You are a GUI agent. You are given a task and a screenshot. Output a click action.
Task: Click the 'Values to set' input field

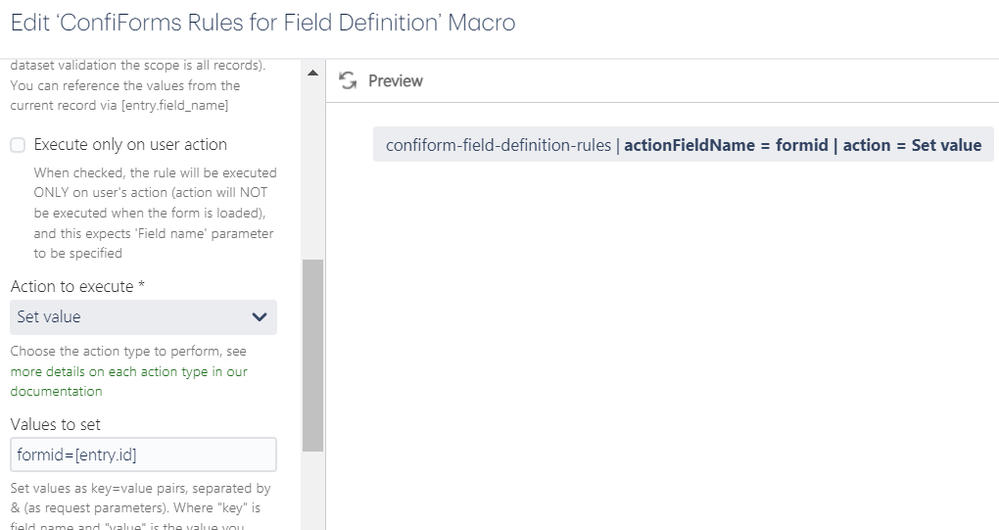(143, 455)
